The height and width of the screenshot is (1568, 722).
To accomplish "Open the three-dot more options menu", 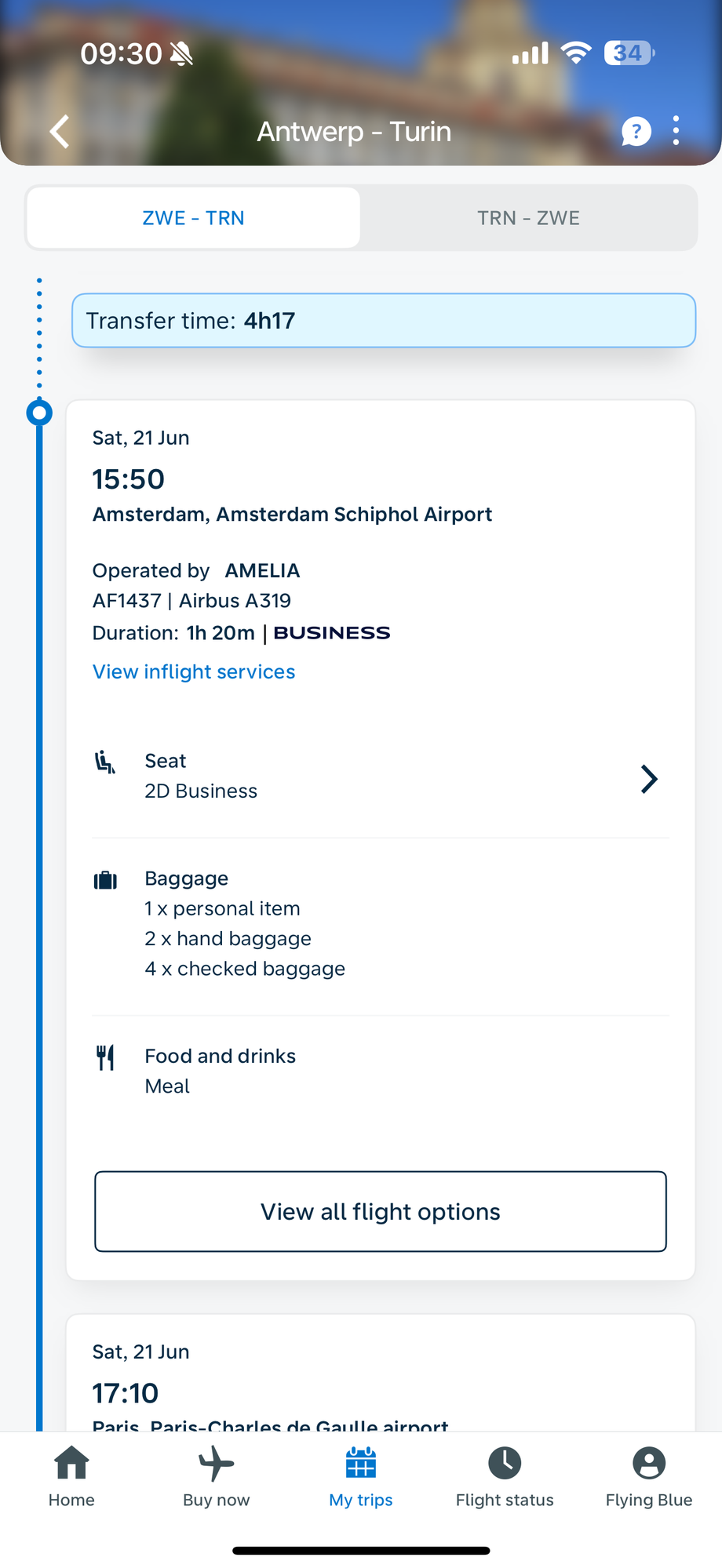I will tap(676, 131).
